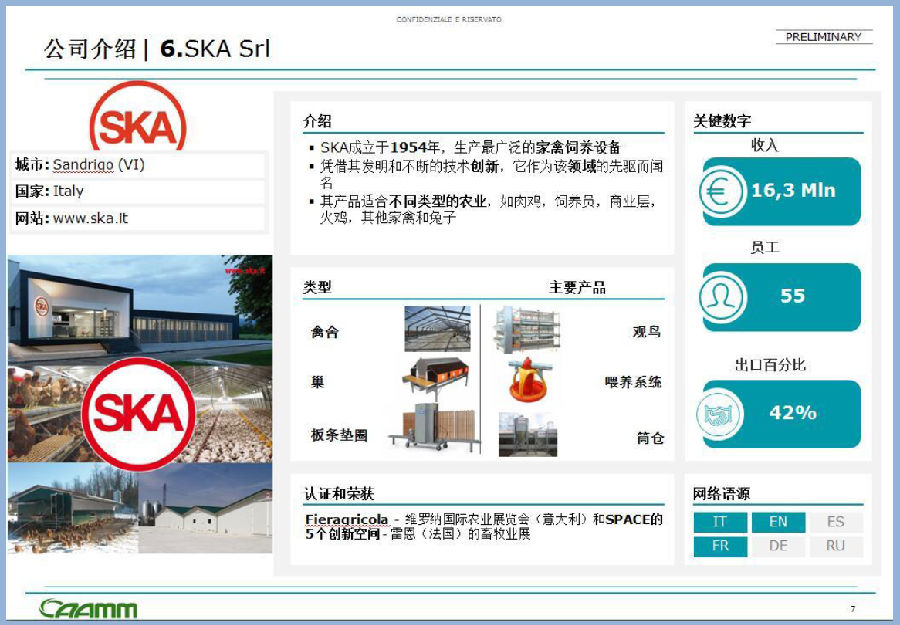Click the '认证和荣获' section heading
This screenshot has width=900, height=625.
coord(339,494)
